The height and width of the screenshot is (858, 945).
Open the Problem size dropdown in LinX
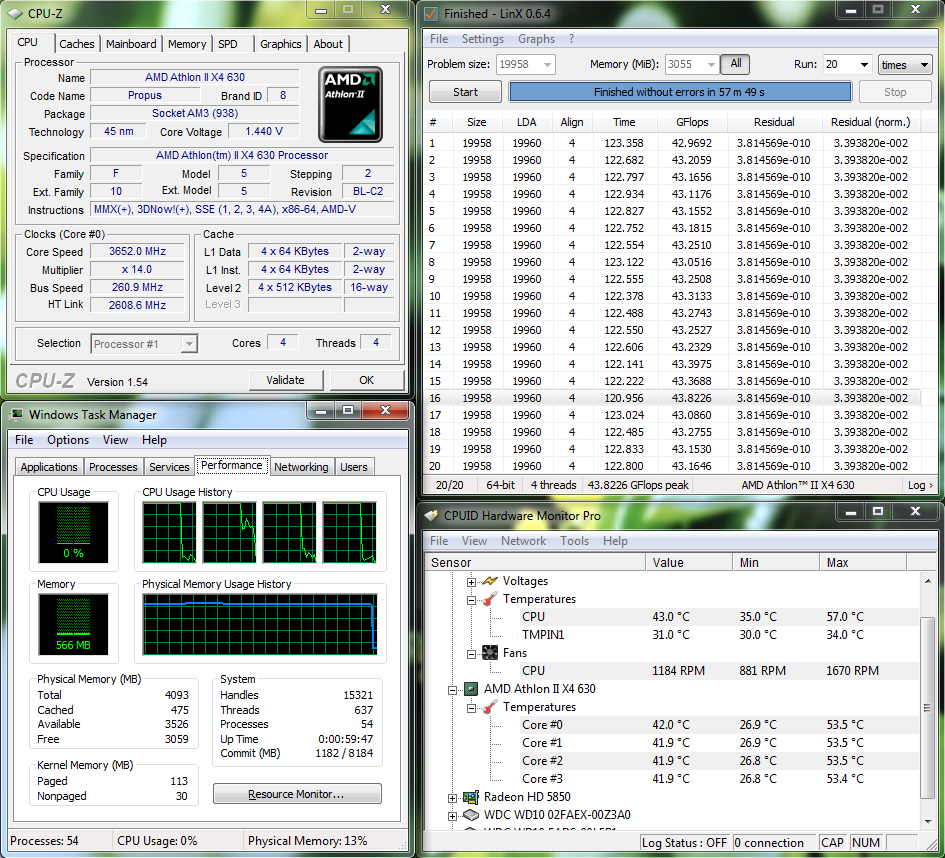coord(545,65)
